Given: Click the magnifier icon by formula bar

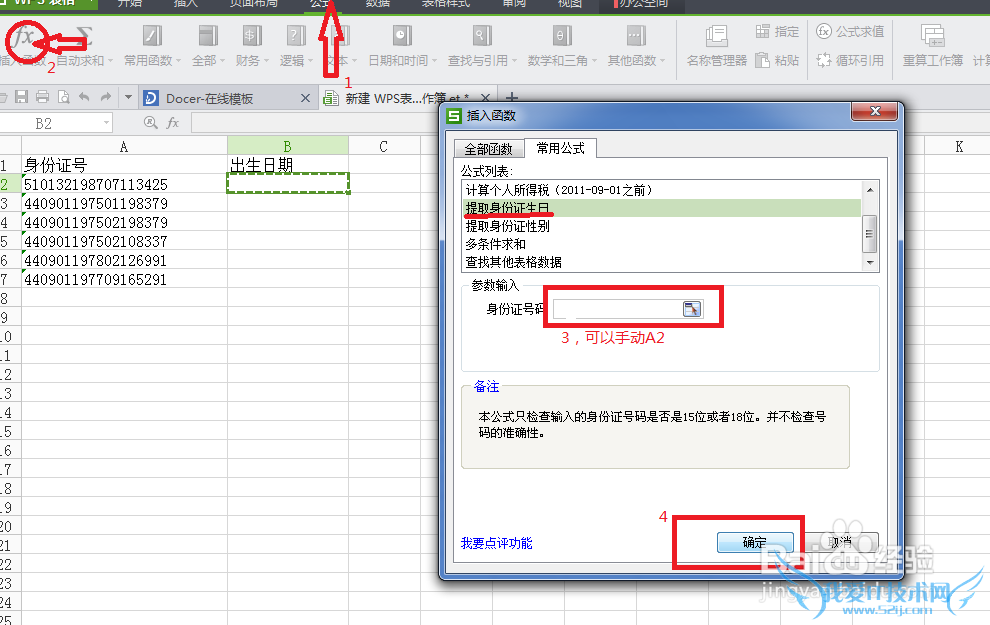Looking at the screenshot, I should (150, 122).
